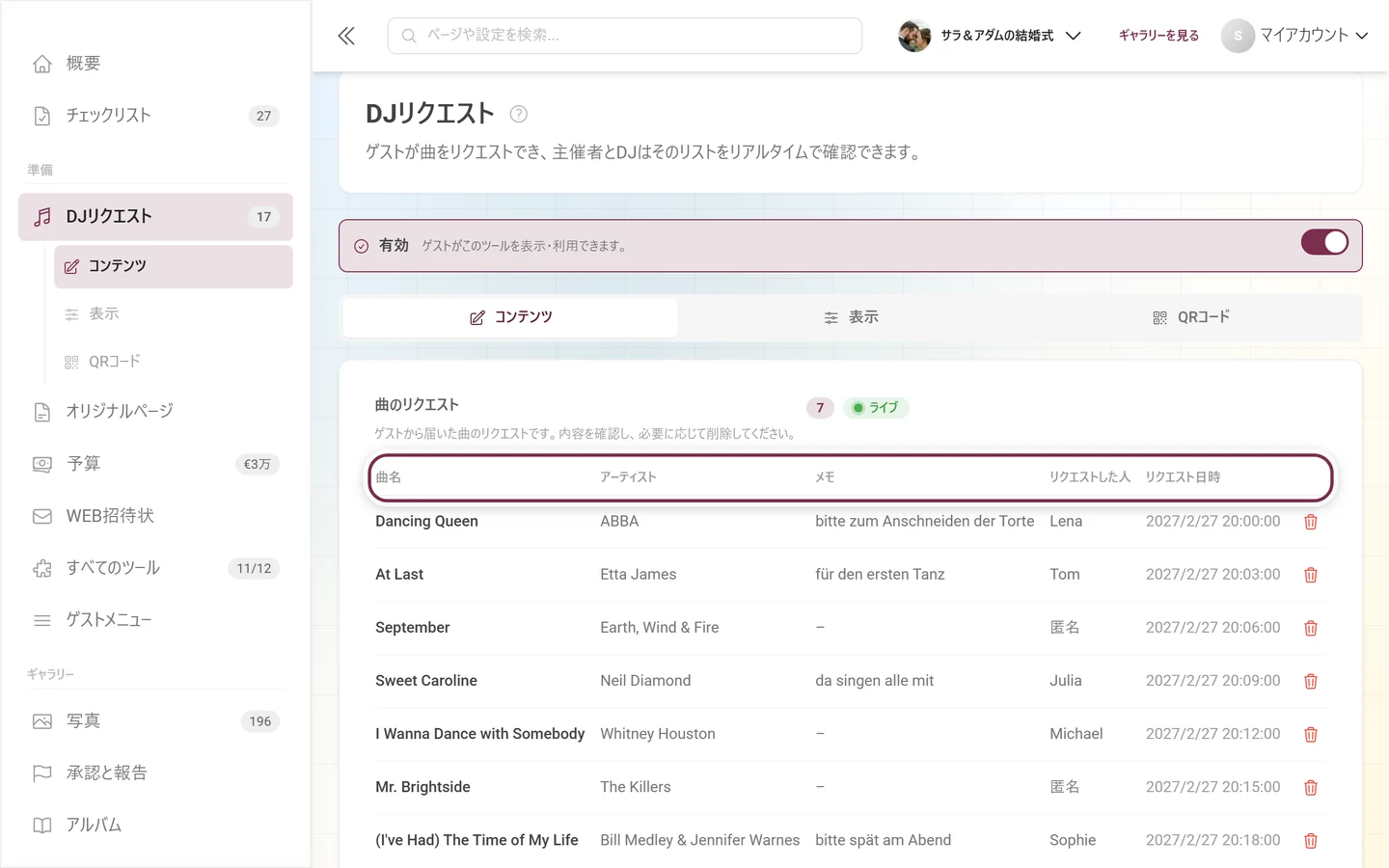Remove The Time of My Life request
The width and height of the screenshot is (1389, 868).
[1311, 841]
